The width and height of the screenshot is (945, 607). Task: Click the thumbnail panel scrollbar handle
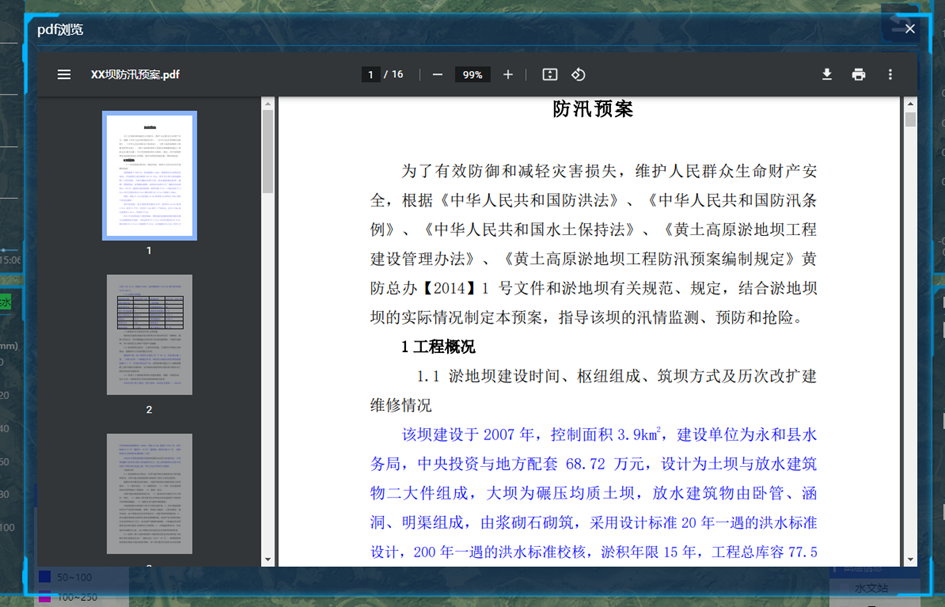[x=268, y=151]
